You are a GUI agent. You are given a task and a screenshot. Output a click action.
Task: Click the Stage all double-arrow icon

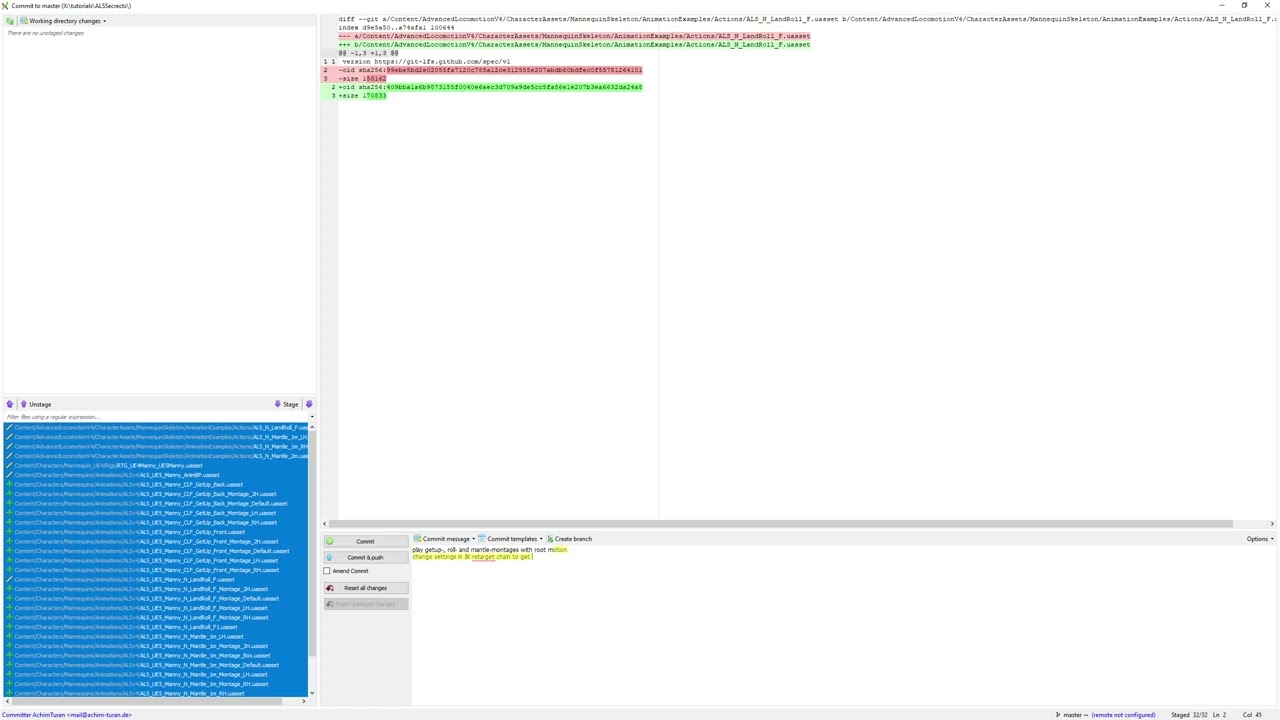(309, 404)
